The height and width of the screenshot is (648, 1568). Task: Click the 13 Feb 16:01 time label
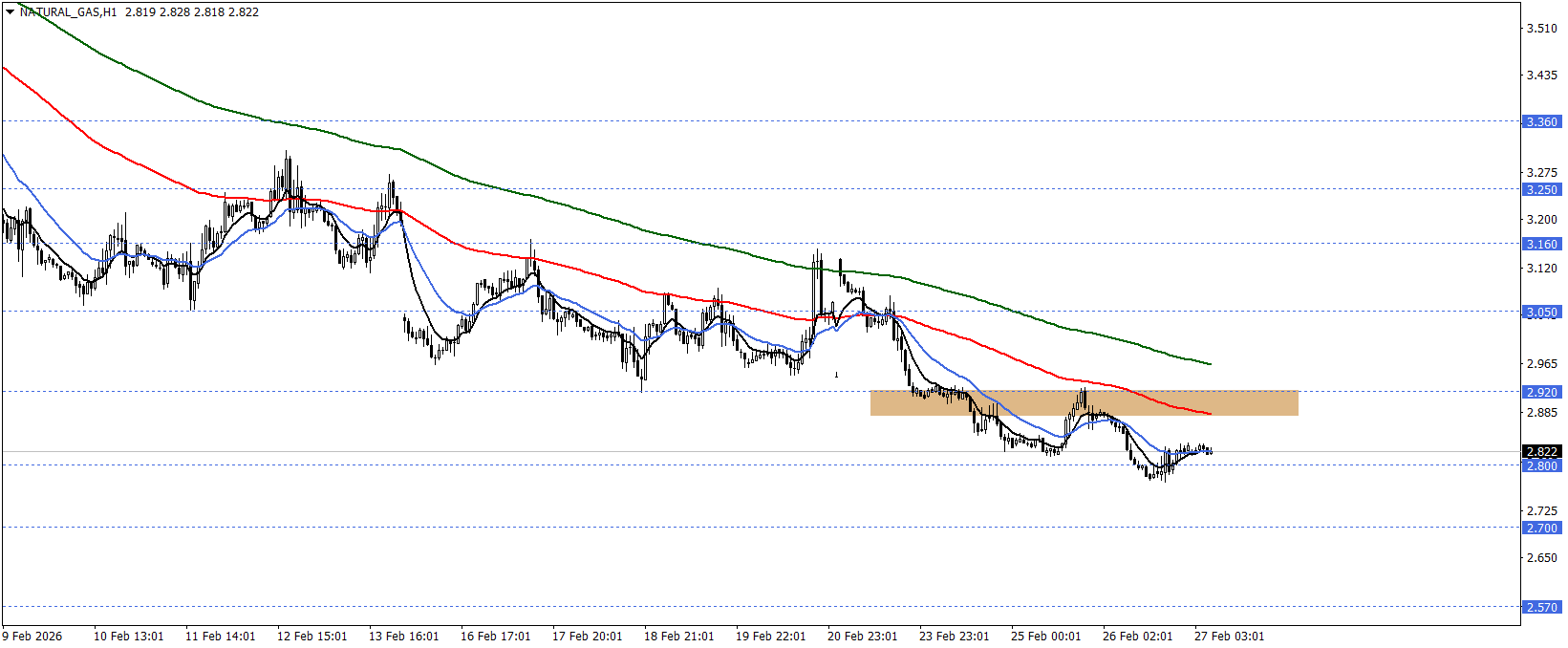click(403, 637)
